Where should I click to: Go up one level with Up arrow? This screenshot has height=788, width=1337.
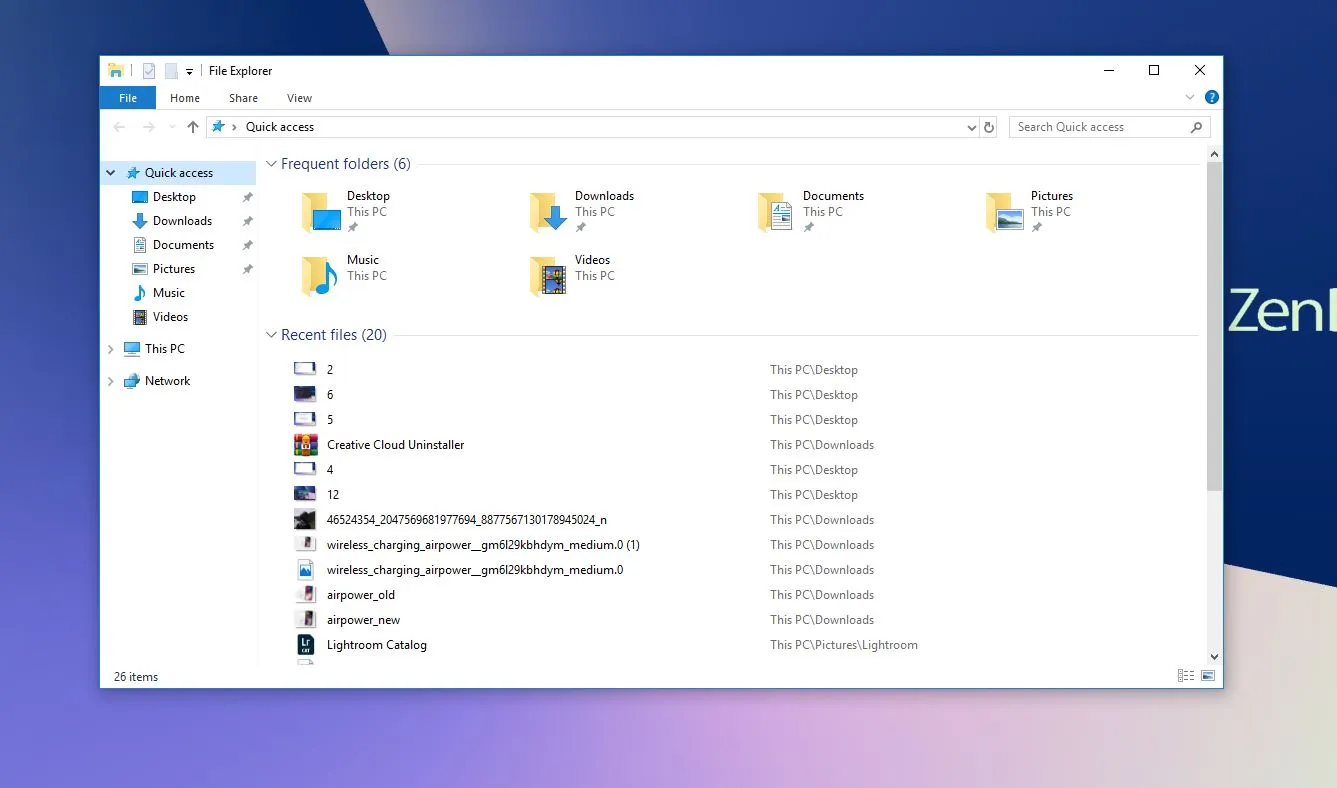[x=193, y=127]
